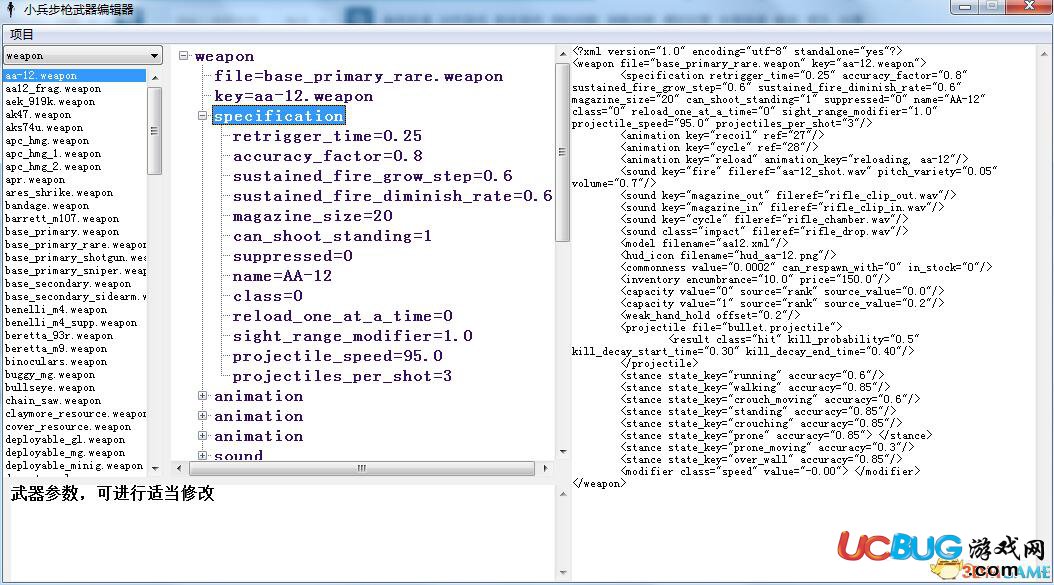The width and height of the screenshot is (1054, 585).
Task: Select sustained_fire_grow_step=0.6 tree item
Action: point(372,176)
